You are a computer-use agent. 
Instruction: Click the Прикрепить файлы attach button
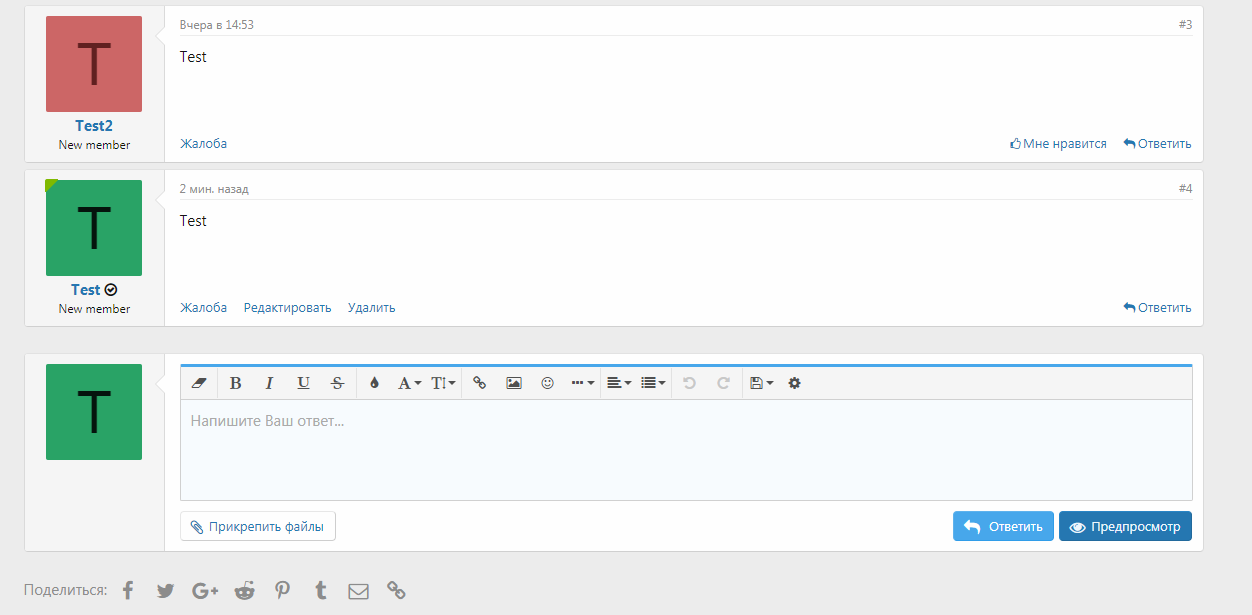(258, 526)
